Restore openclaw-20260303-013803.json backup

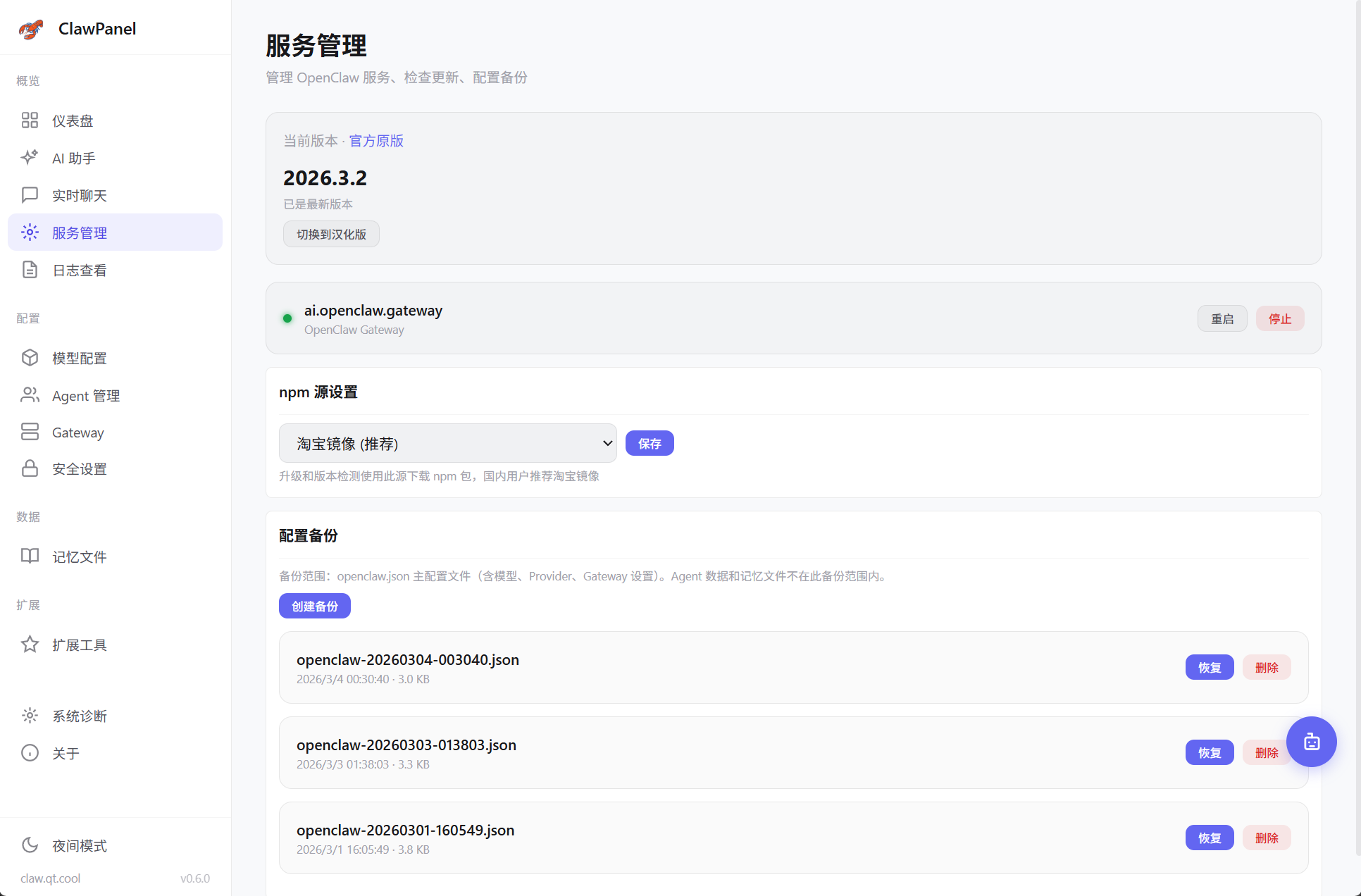click(1210, 752)
